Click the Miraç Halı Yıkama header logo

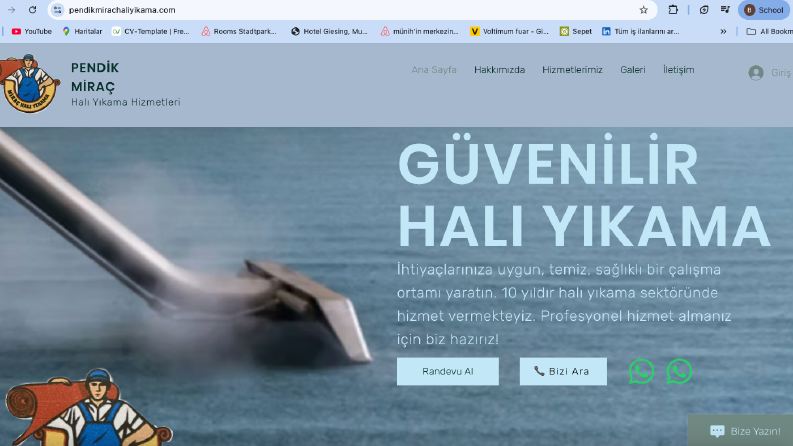pos(28,83)
